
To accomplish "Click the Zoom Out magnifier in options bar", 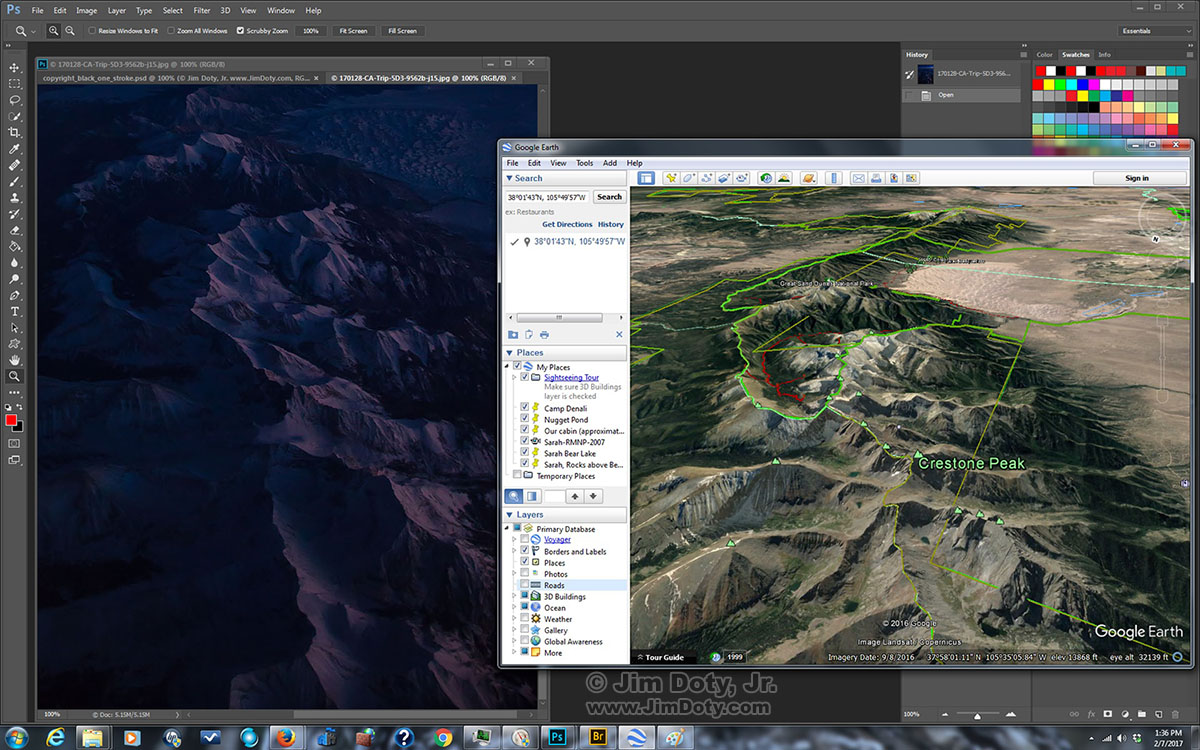I will pyautogui.click(x=70, y=31).
